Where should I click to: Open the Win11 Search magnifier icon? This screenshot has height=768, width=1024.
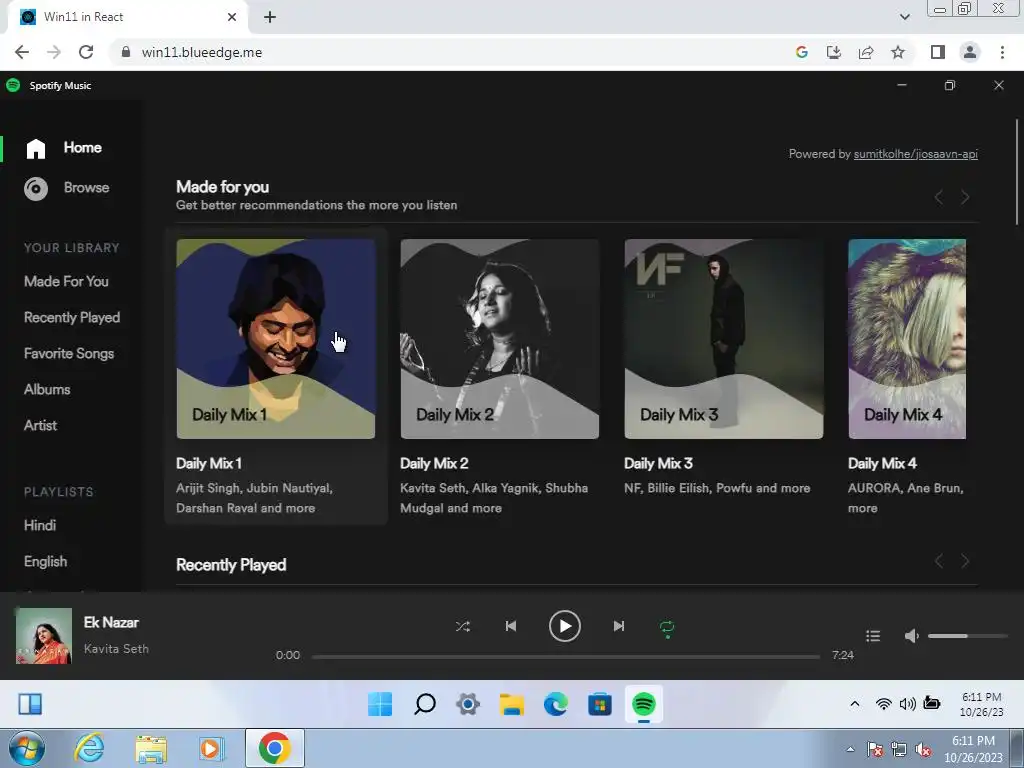point(424,704)
